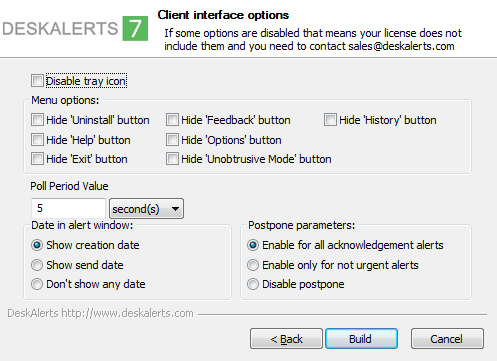Check Hide 'Uninstall' button option

click(x=37, y=120)
